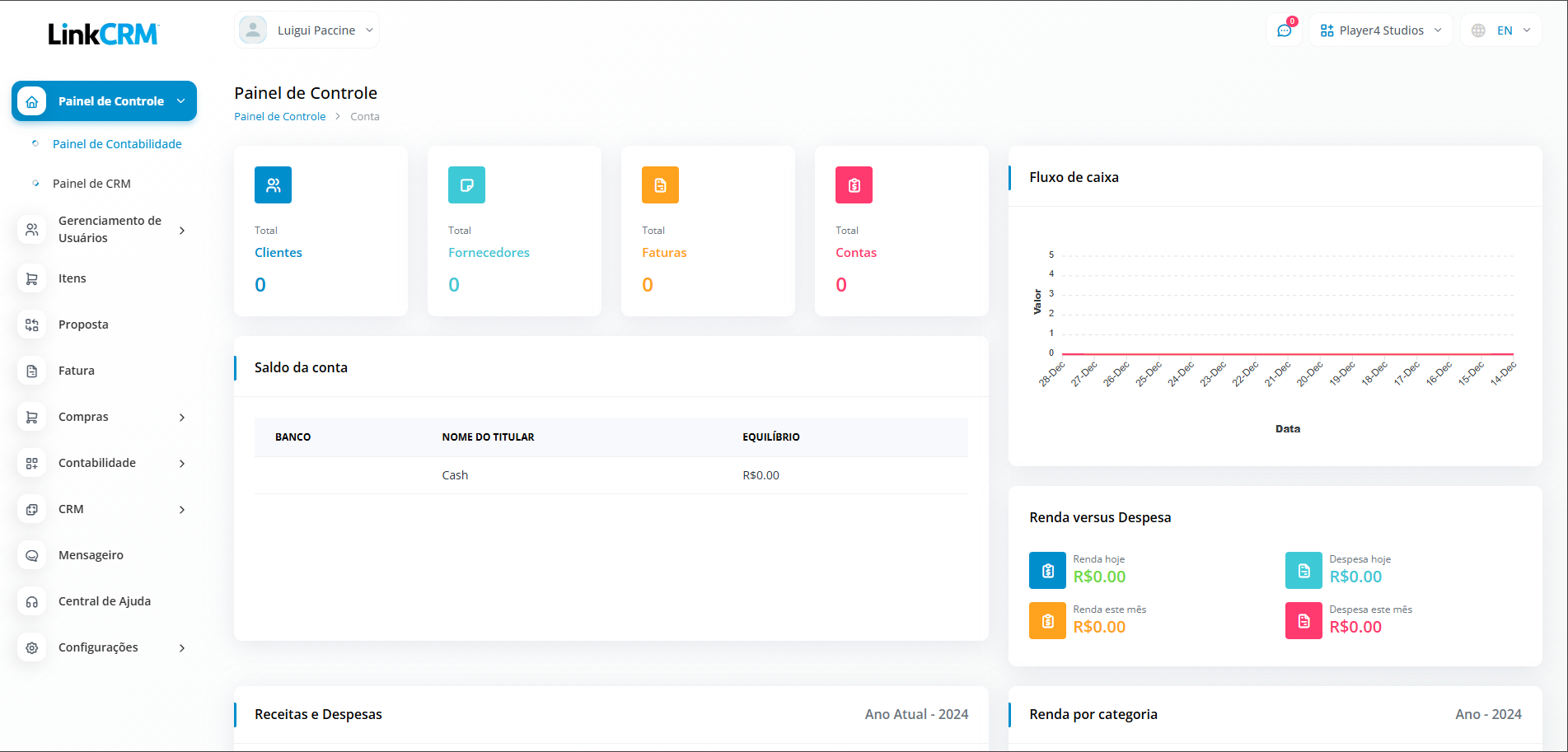Go to Painel de Contabilidade
This screenshot has height=752, width=1568.
coord(117,144)
